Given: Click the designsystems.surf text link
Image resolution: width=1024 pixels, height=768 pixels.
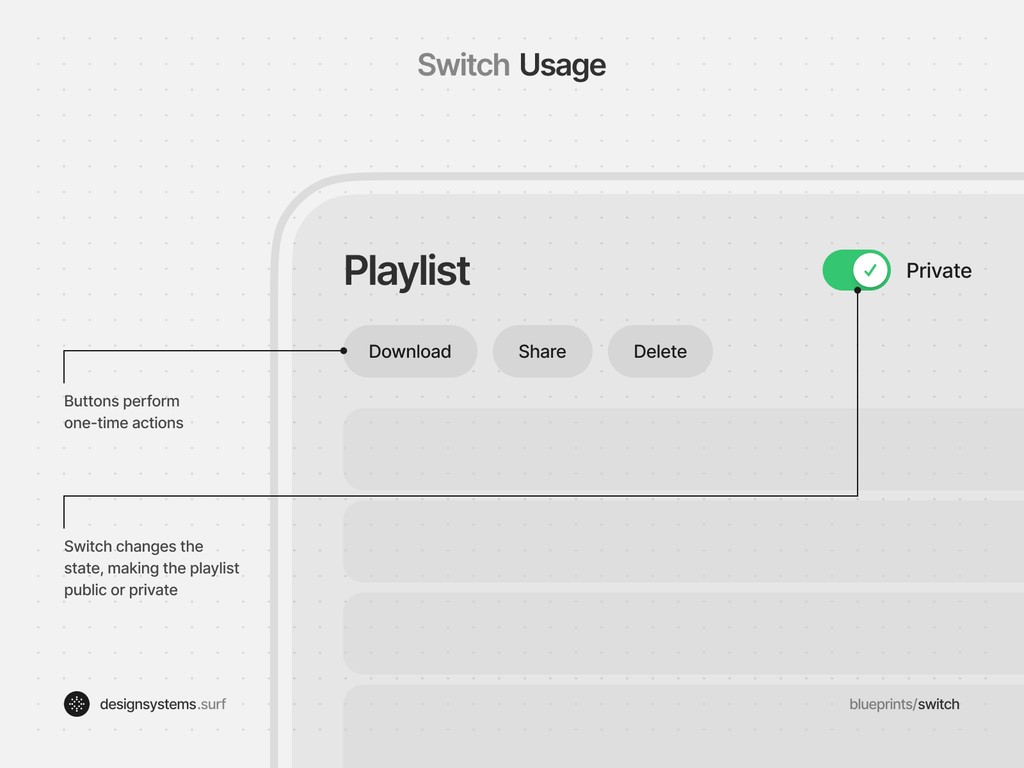Looking at the screenshot, I should [163, 704].
